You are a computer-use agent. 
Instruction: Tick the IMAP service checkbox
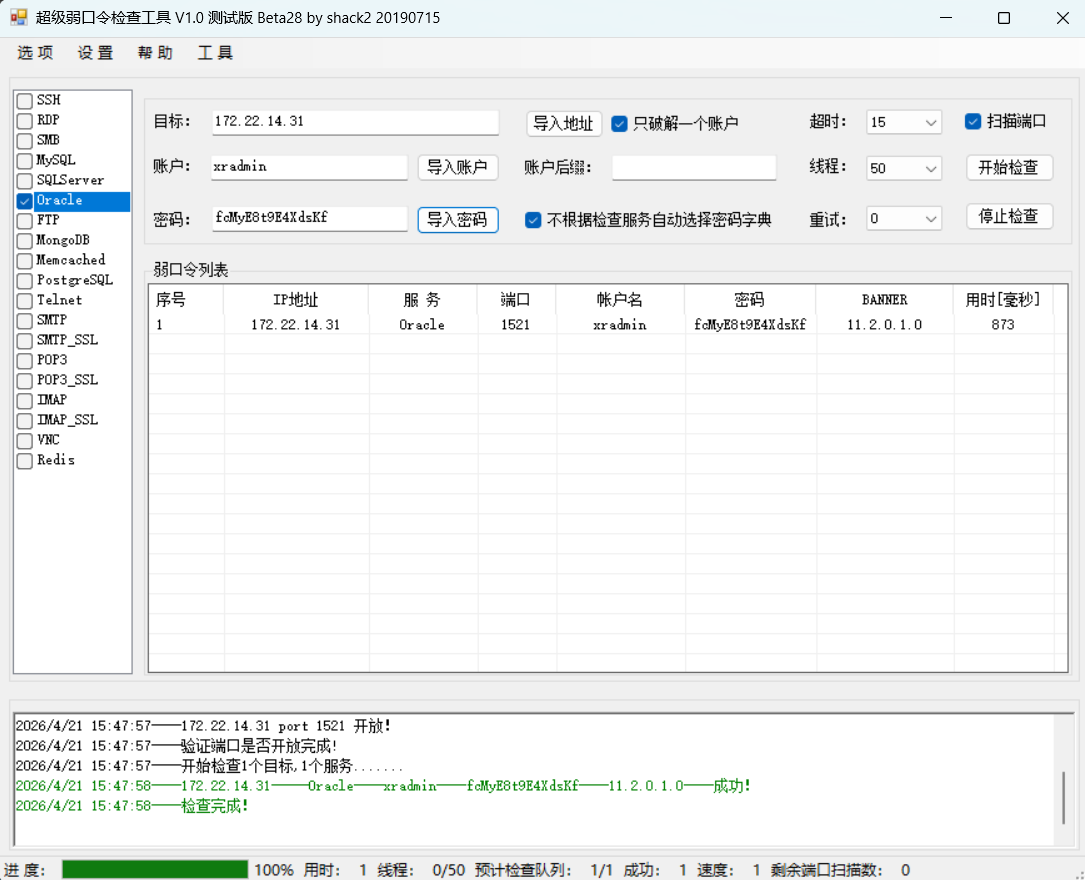[x=25, y=401]
